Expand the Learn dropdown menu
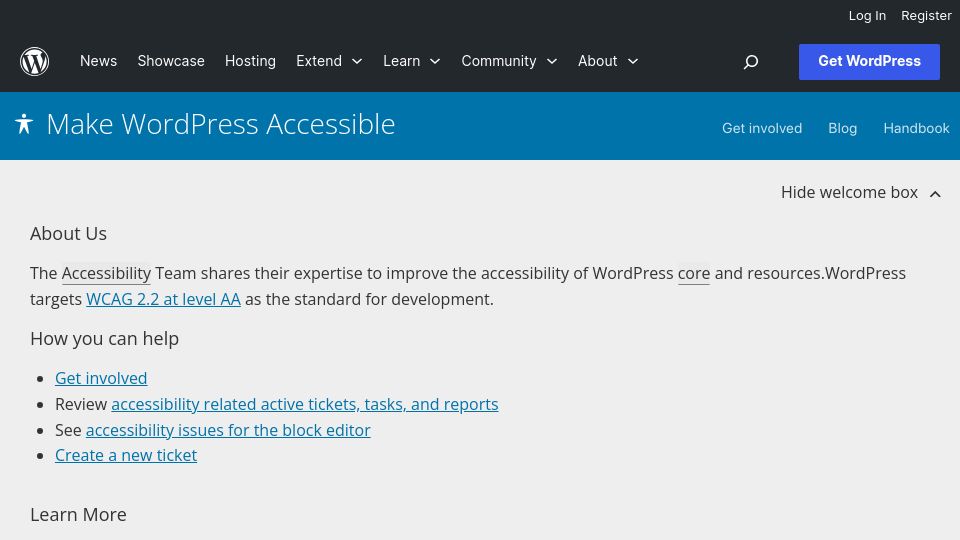This screenshot has width=960, height=540. click(412, 61)
